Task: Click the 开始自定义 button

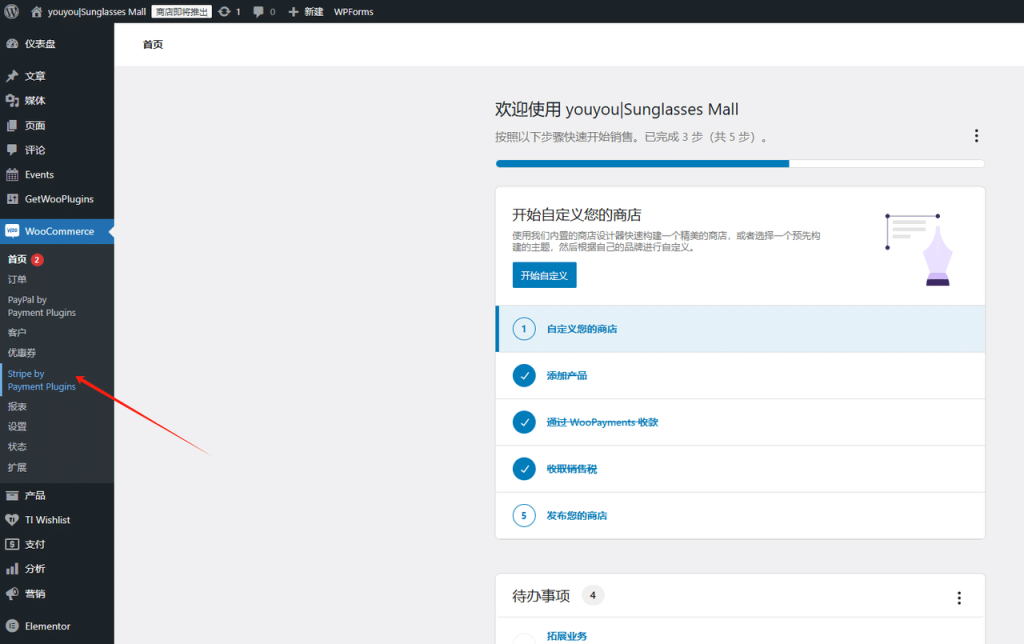Action: click(x=543, y=275)
